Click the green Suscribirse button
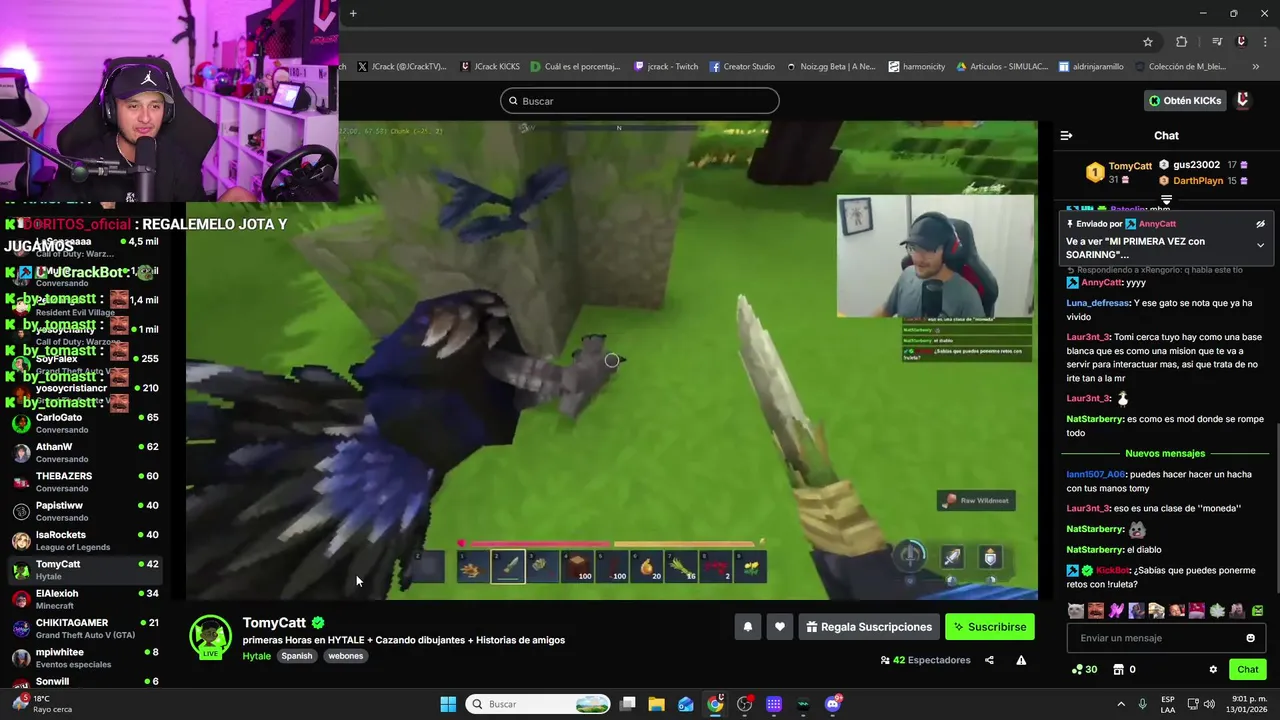 990,627
